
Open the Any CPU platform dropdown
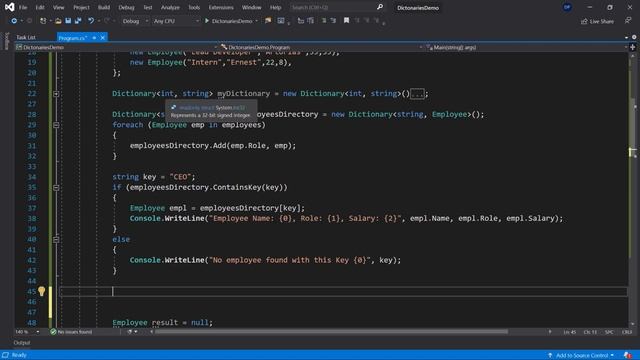tap(176, 21)
